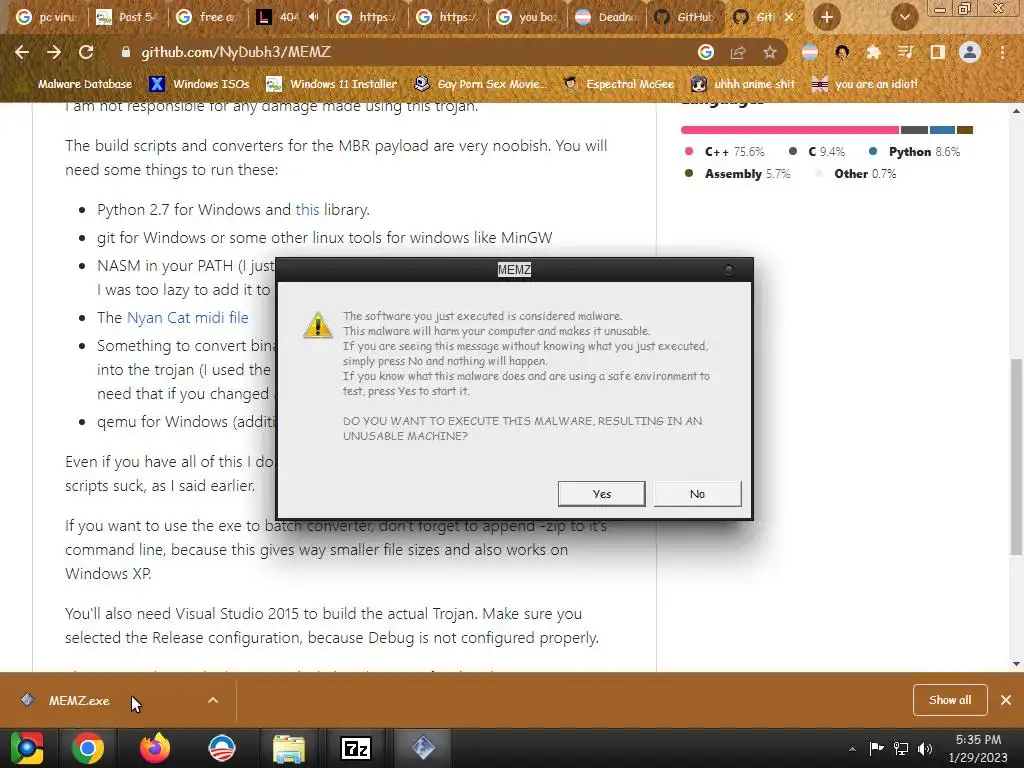The width and height of the screenshot is (1024, 768).
Task: Open Chrome's three-dot menu
Action: coord(1002,52)
